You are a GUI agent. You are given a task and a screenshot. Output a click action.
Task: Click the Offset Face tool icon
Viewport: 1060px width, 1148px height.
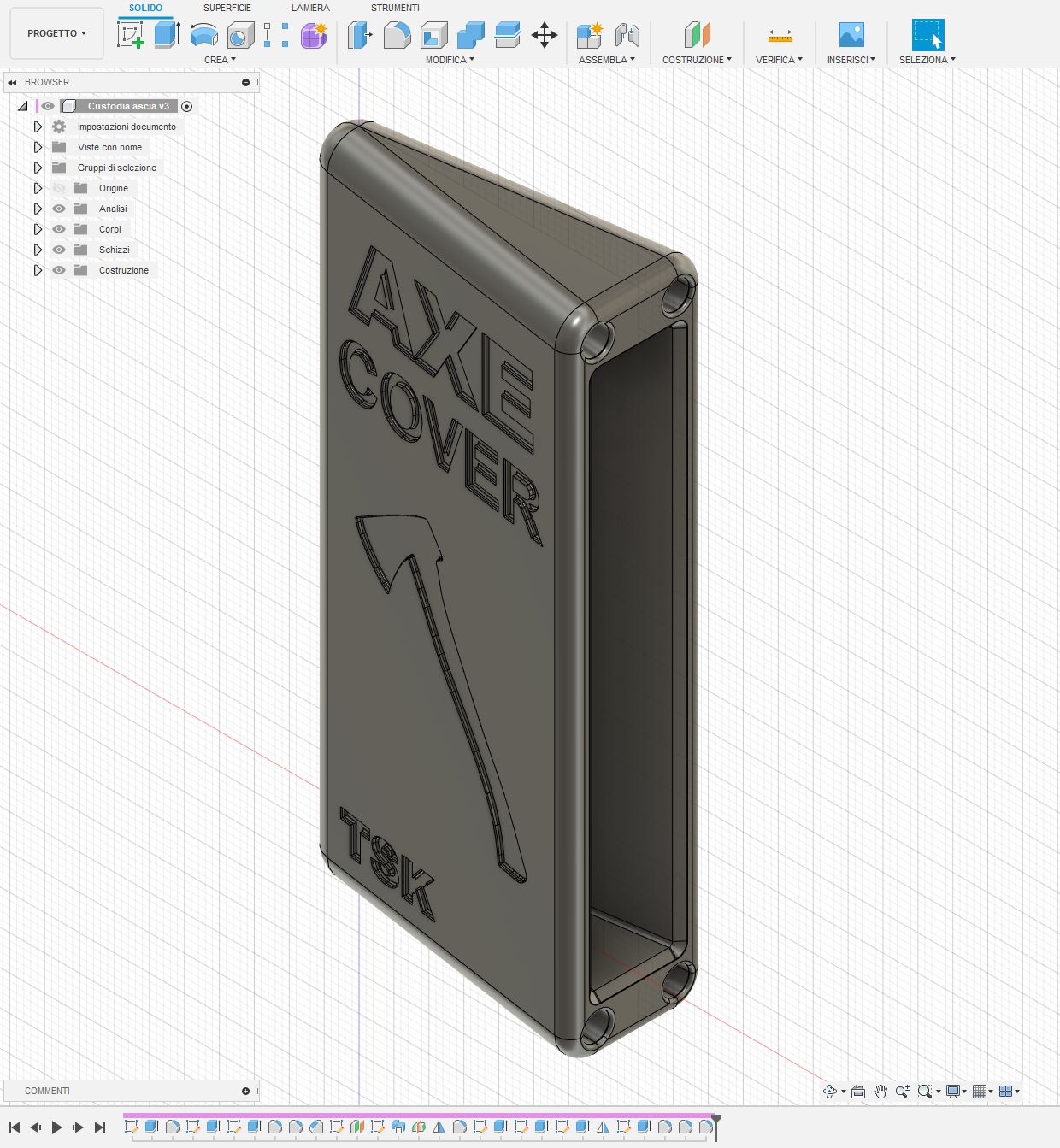[508, 35]
